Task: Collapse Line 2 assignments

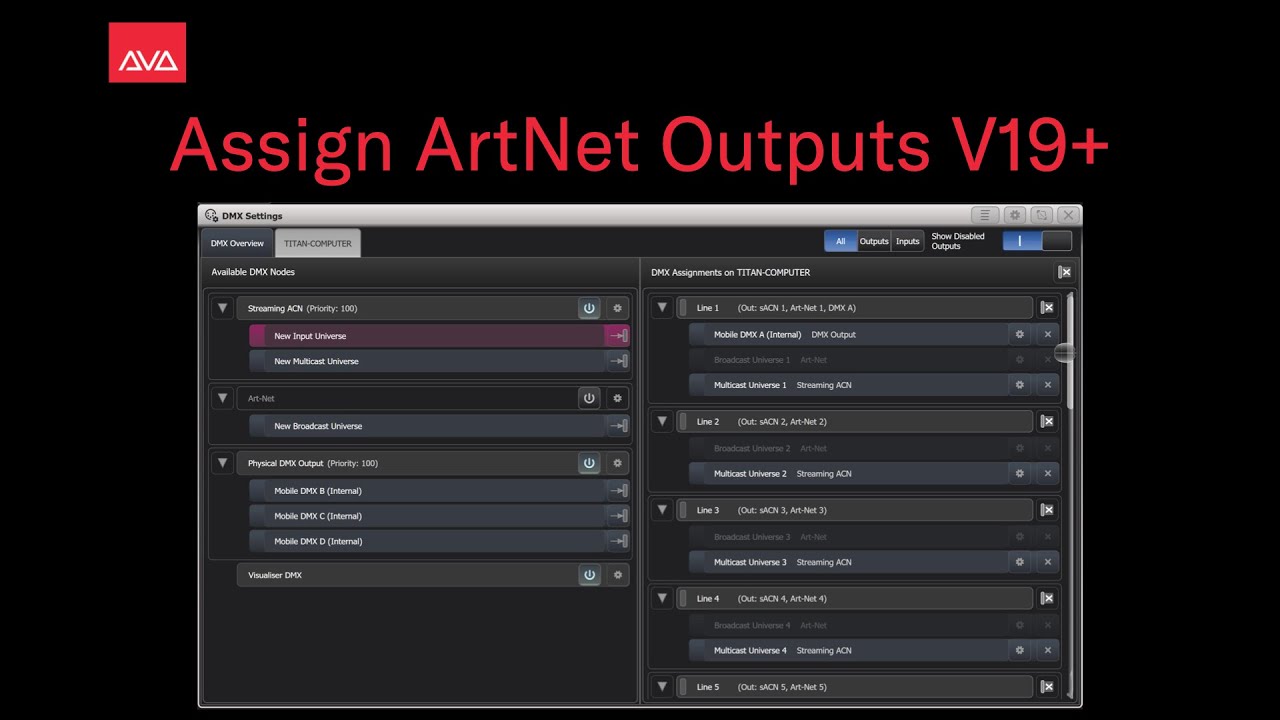Action: (662, 422)
